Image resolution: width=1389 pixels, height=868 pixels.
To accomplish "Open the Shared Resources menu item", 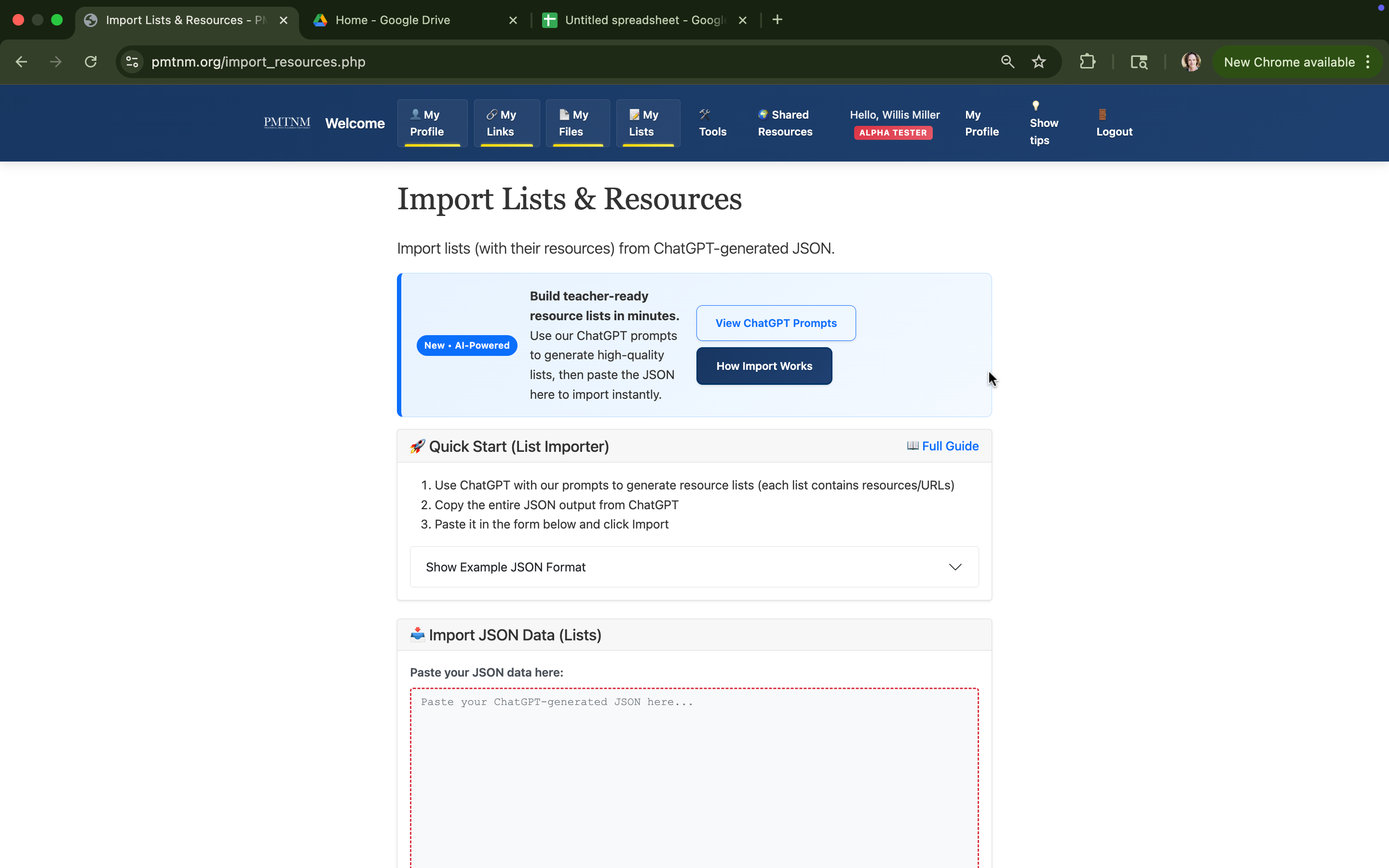I will (x=785, y=123).
